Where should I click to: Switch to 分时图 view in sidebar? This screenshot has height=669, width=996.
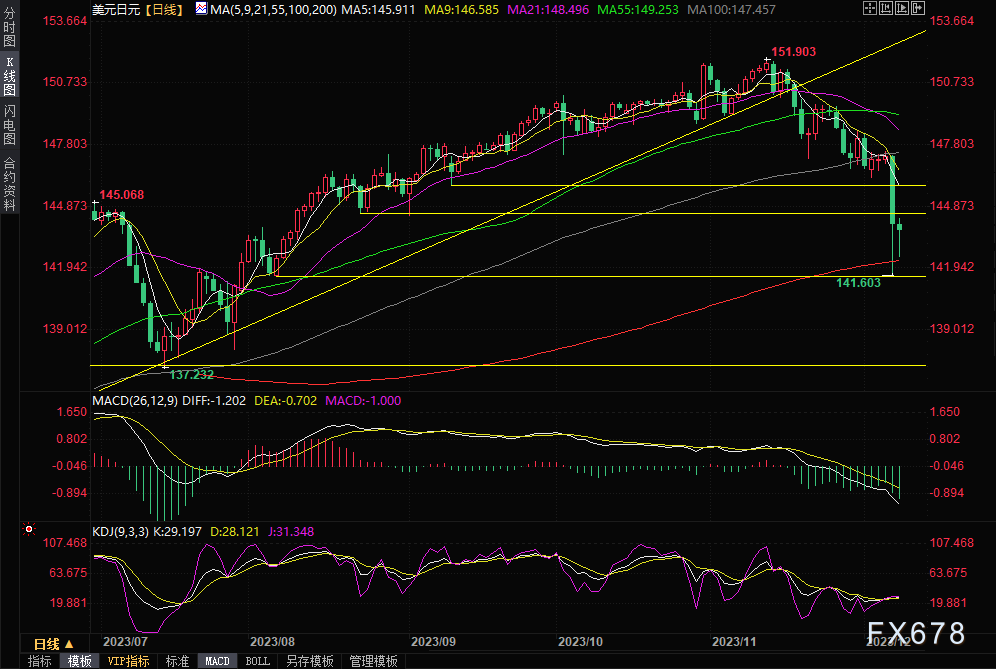click(x=9, y=32)
